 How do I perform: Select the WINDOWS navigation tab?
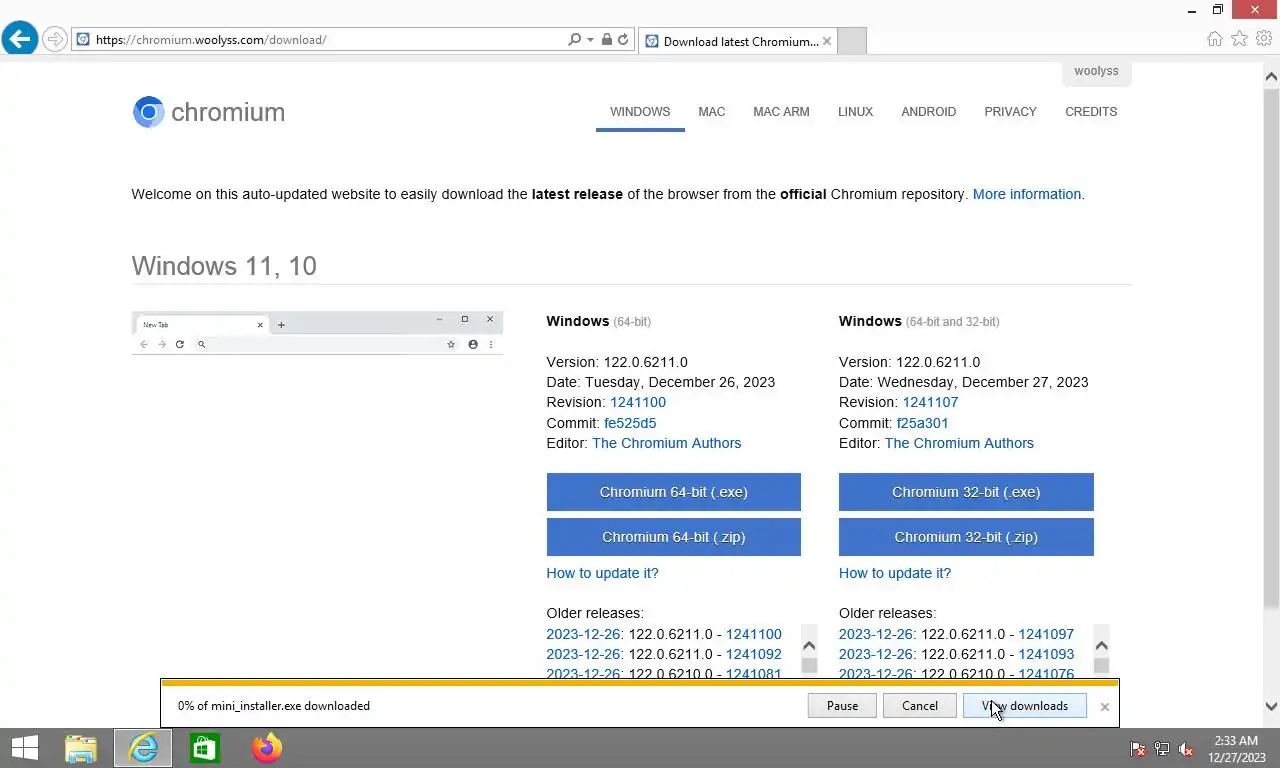coord(640,112)
